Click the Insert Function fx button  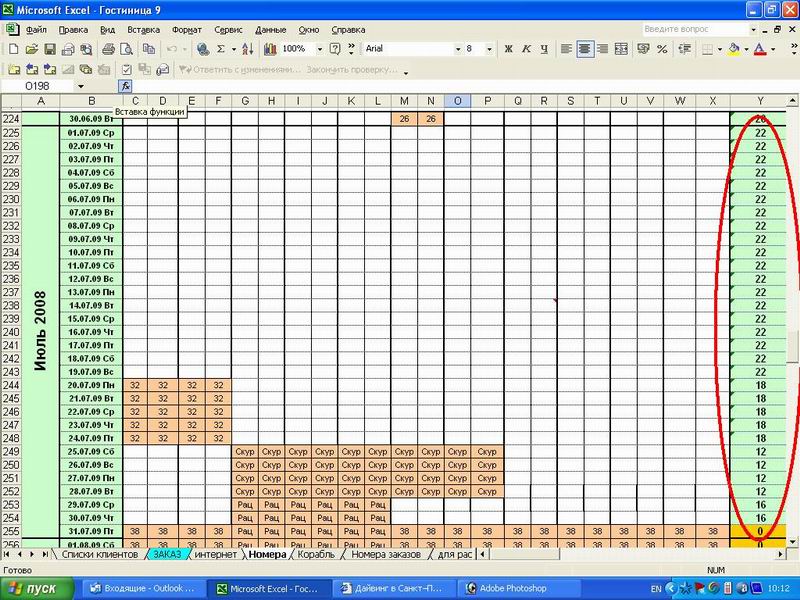click(126, 87)
